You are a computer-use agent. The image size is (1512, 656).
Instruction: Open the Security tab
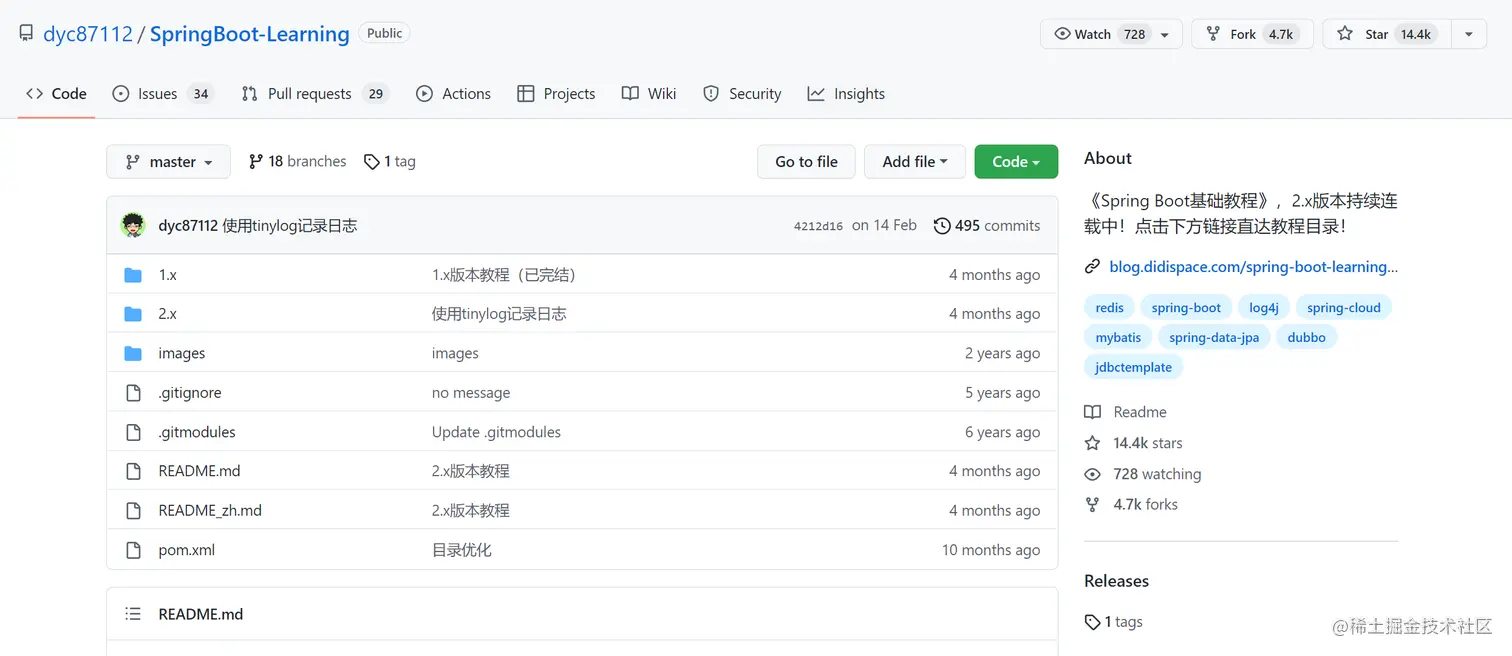coord(742,93)
